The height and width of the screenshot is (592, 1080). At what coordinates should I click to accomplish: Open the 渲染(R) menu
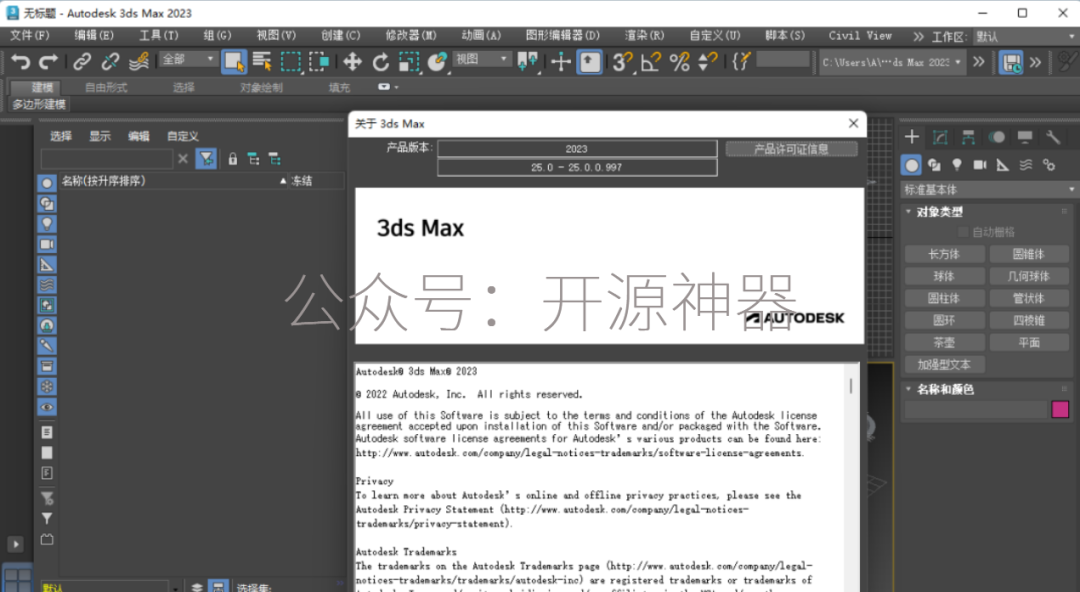click(644, 36)
